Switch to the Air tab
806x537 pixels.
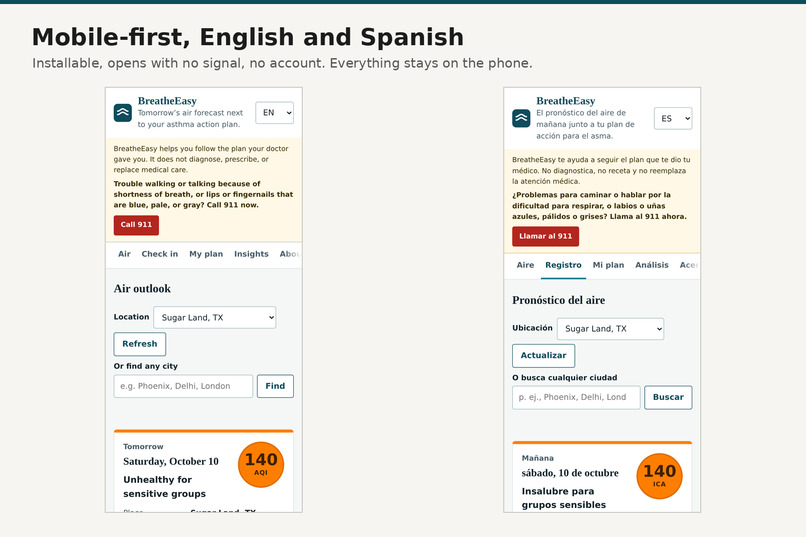pyautogui.click(x=124, y=254)
